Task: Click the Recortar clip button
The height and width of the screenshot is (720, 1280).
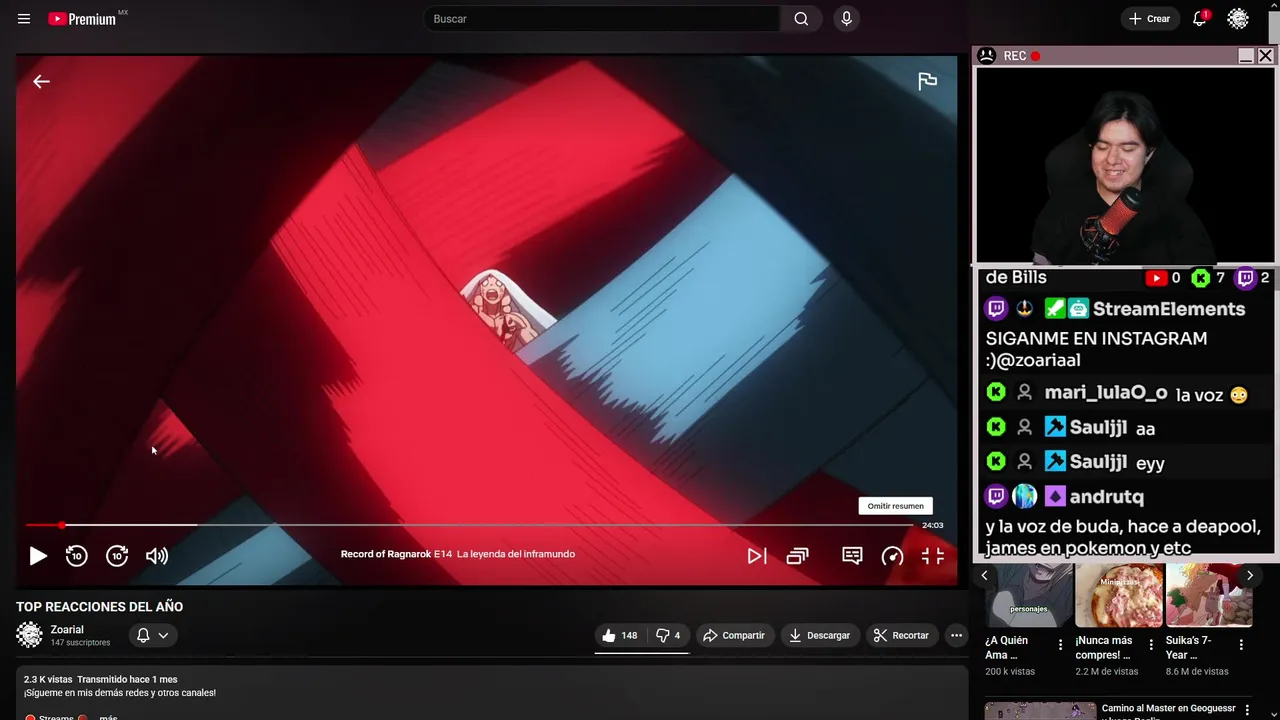Action: click(901, 635)
